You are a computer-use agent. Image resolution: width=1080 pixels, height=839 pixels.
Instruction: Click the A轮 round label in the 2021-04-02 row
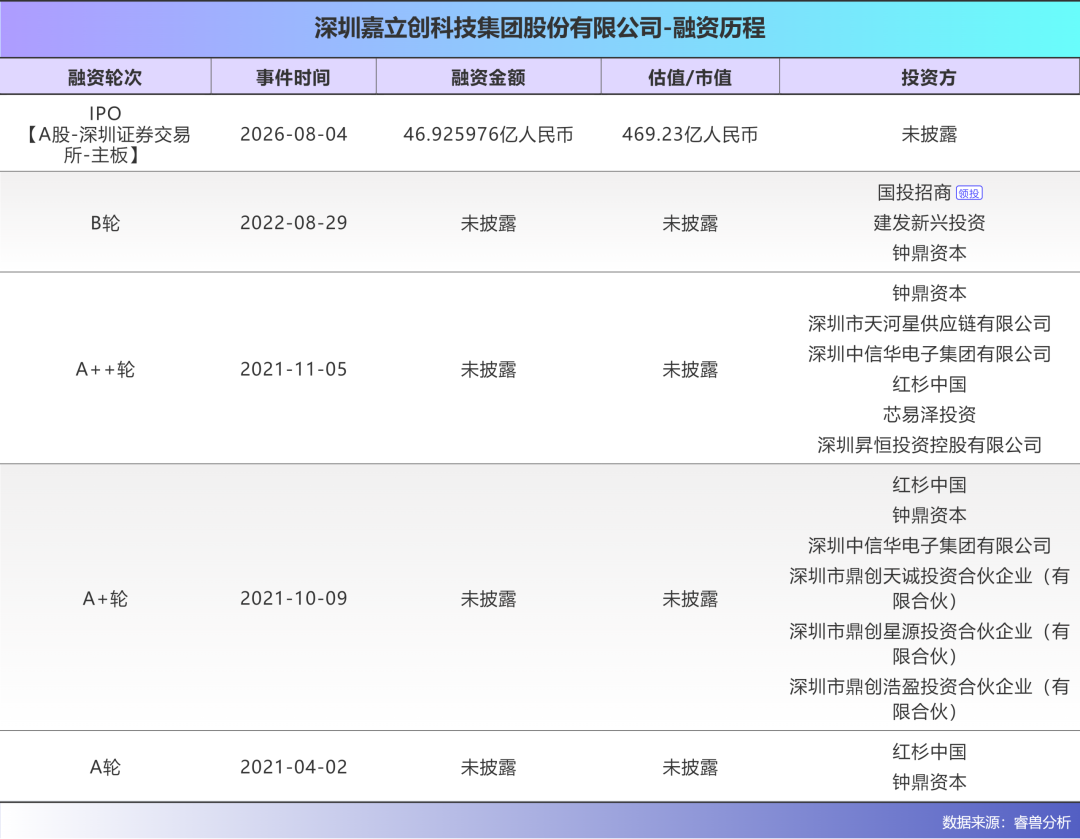click(x=105, y=767)
